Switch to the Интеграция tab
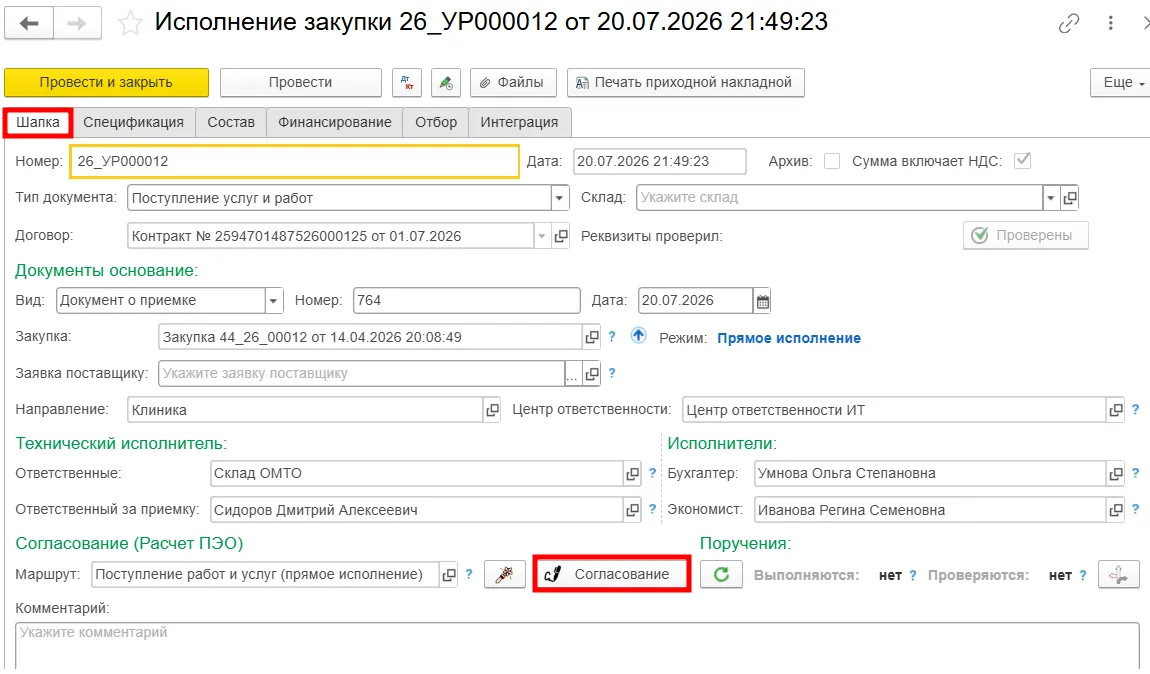This screenshot has height=674, width=1150. [519, 122]
